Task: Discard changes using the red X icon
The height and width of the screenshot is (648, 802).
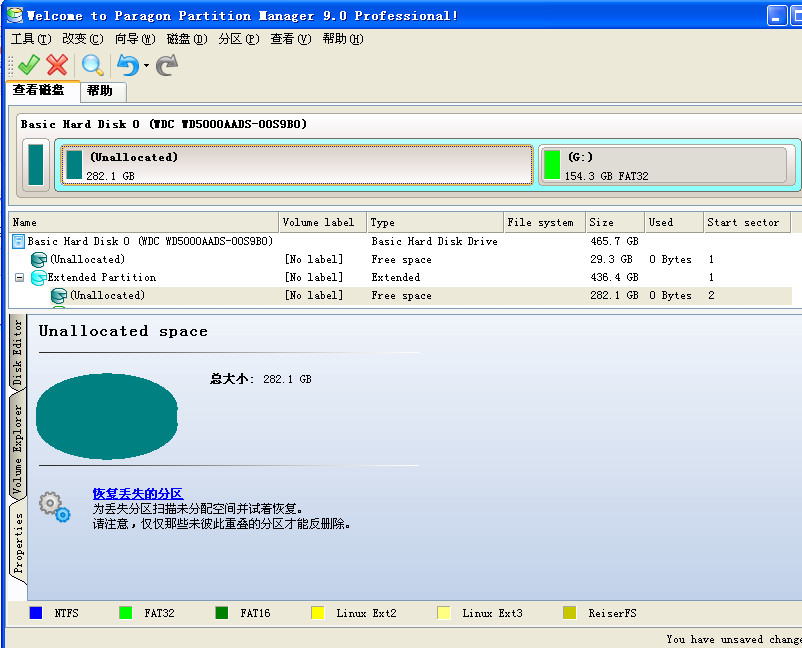Action: pyautogui.click(x=57, y=63)
